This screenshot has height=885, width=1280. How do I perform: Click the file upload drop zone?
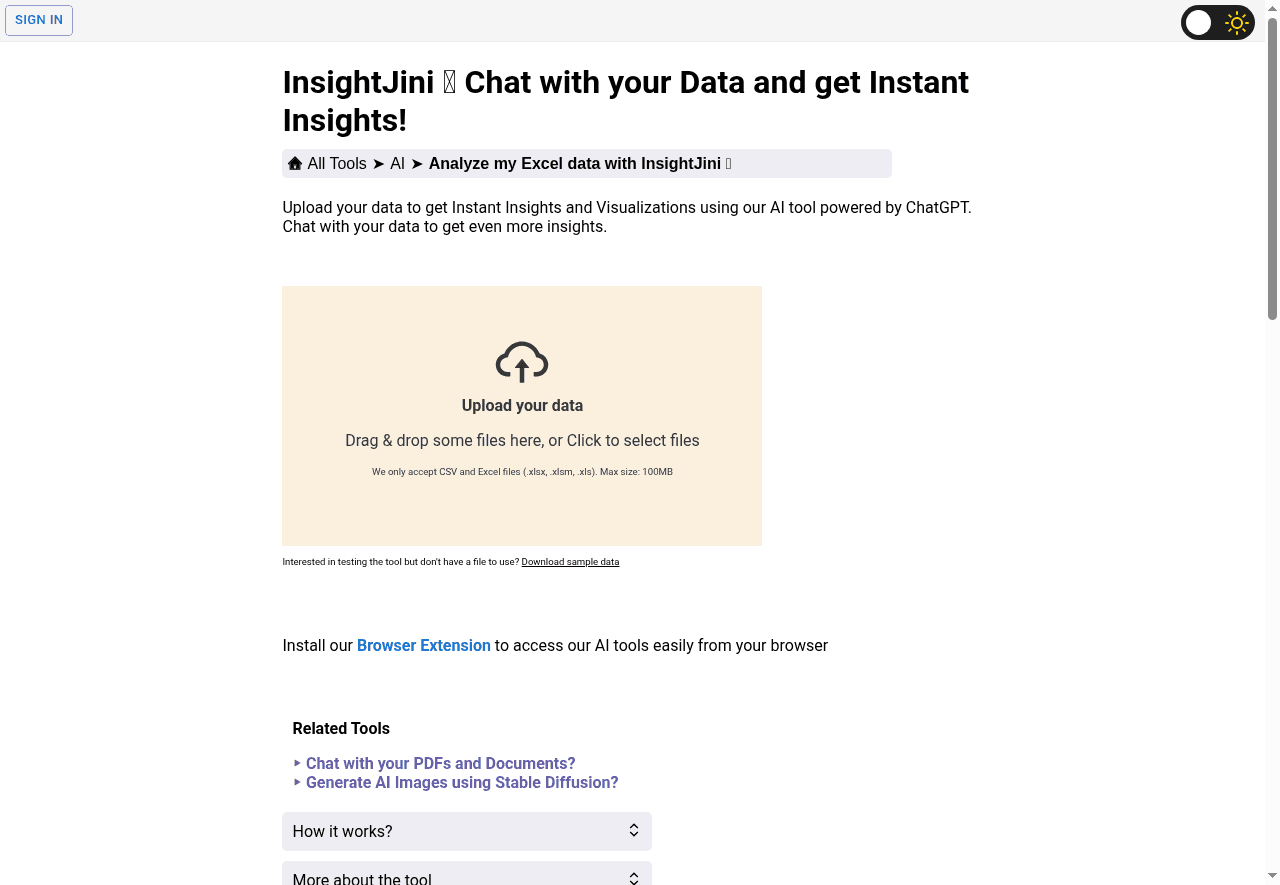coord(521,416)
